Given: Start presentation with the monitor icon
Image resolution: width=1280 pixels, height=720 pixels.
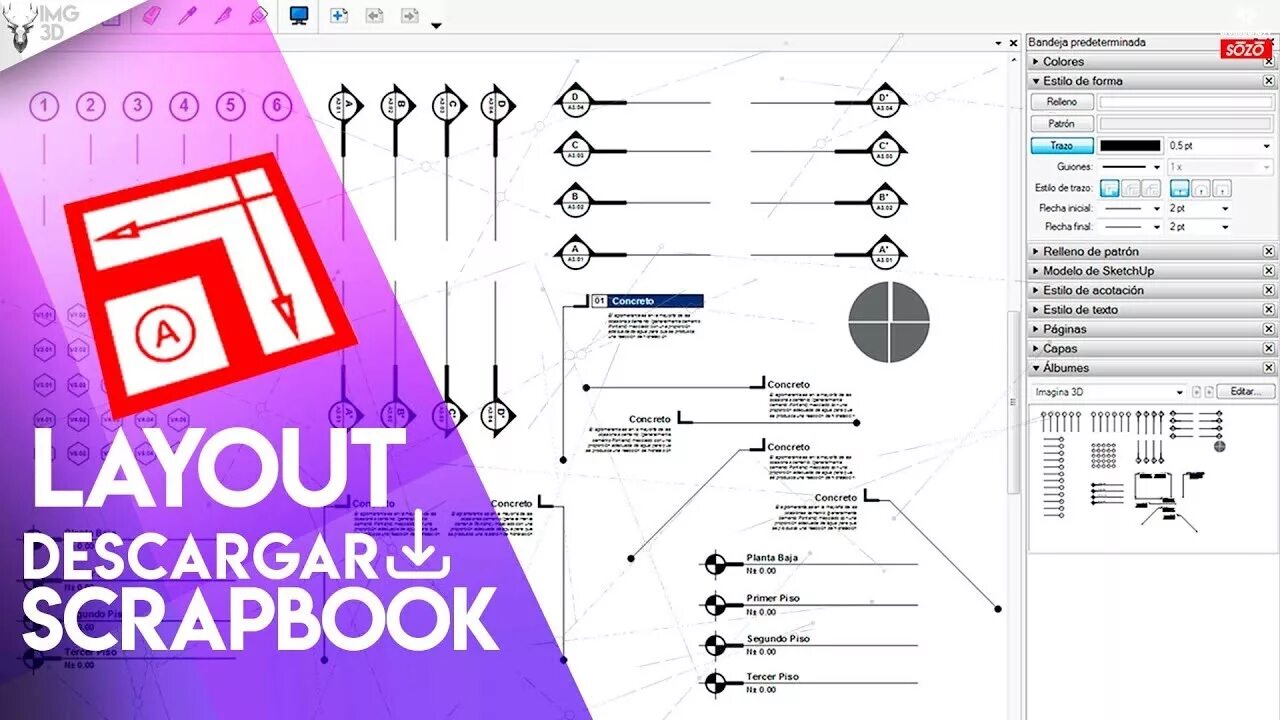Looking at the screenshot, I should click(x=298, y=16).
